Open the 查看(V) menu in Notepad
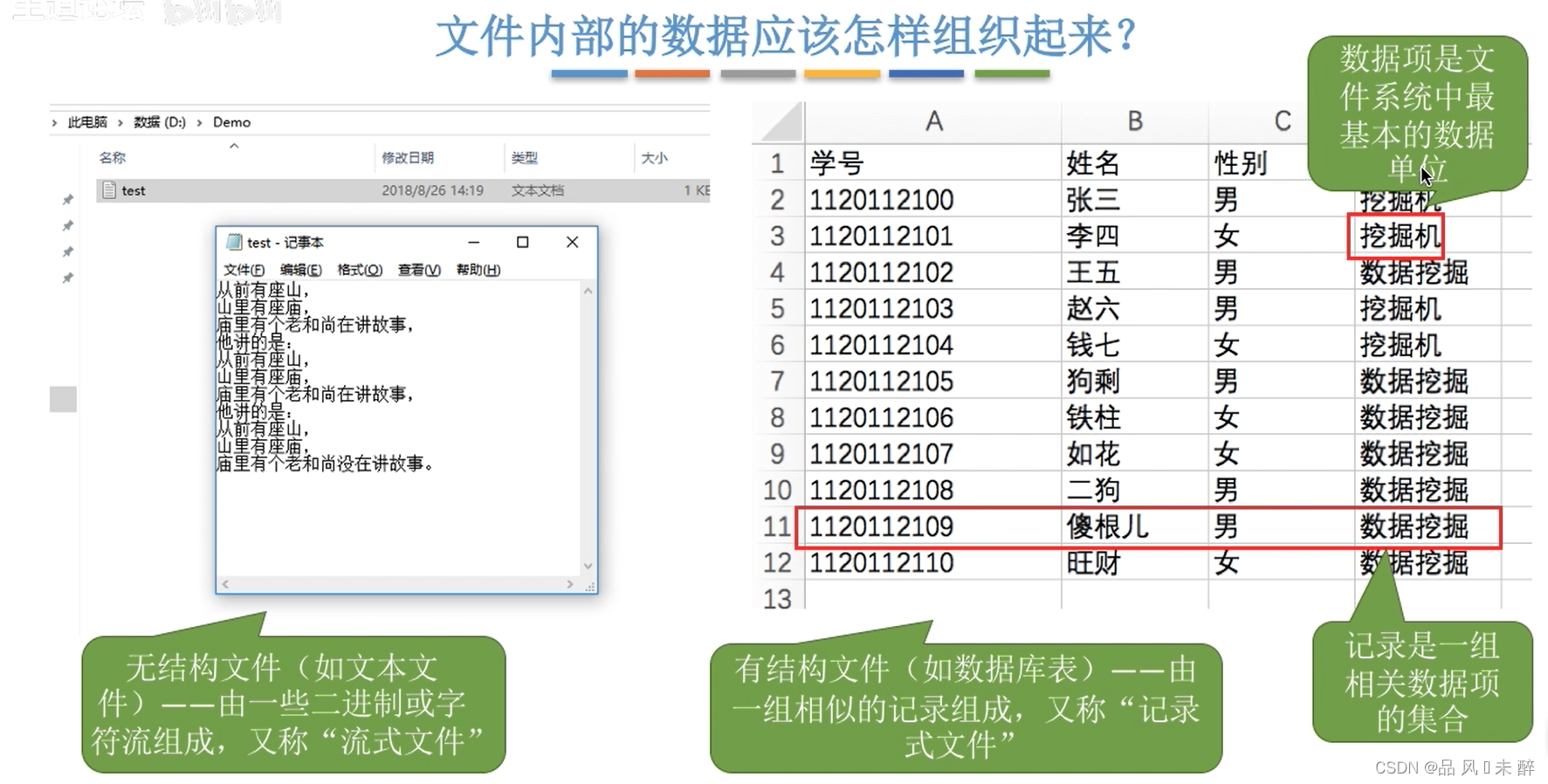This screenshot has width=1548, height=784. [x=419, y=270]
